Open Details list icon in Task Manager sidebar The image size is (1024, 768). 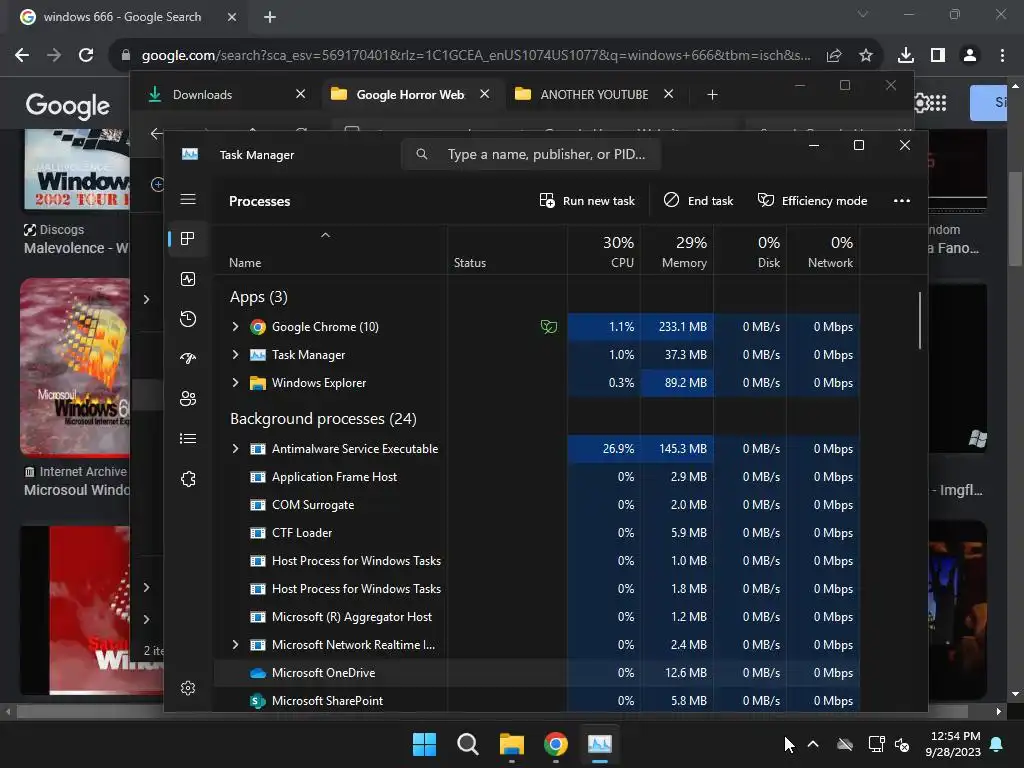188,438
